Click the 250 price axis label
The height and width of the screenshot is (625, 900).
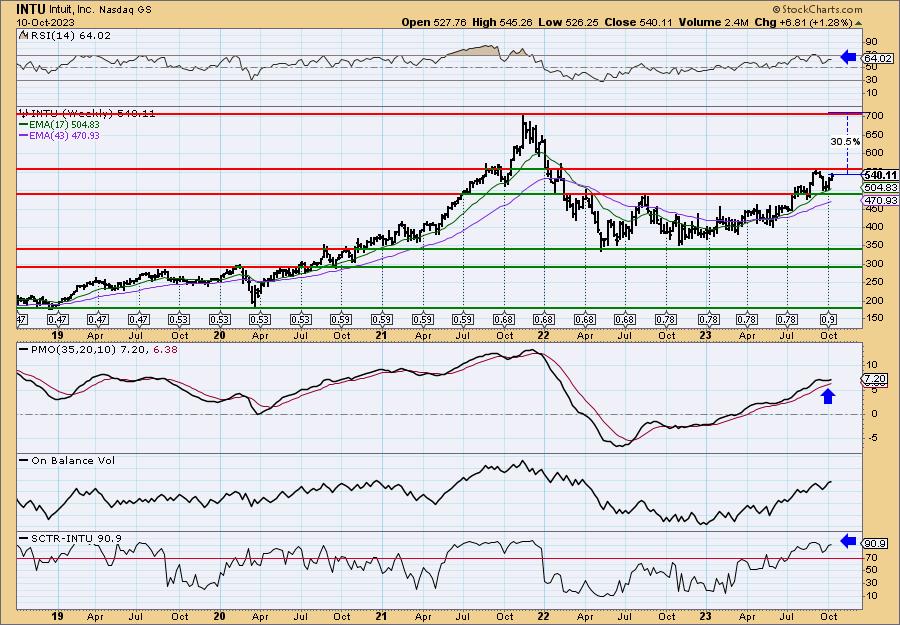tap(874, 282)
